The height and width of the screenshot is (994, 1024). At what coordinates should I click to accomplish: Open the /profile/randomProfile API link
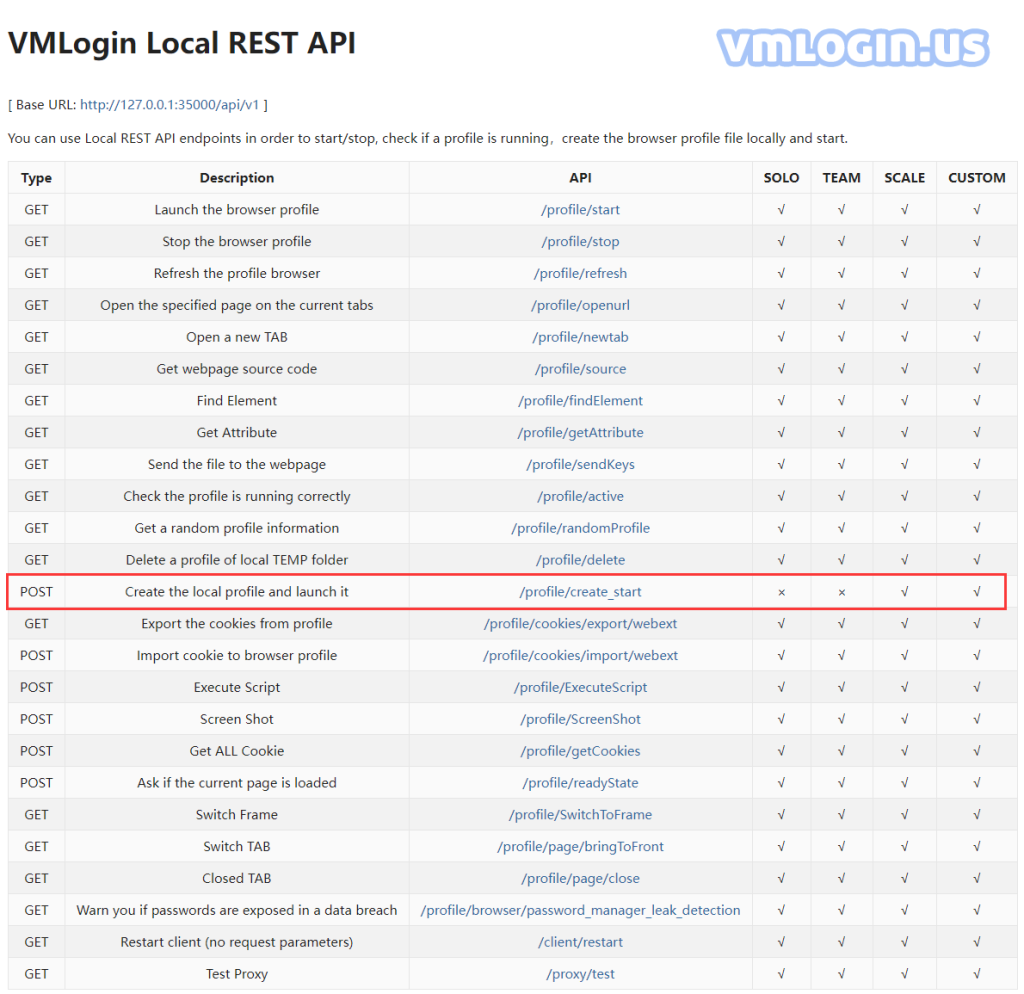coord(580,528)
